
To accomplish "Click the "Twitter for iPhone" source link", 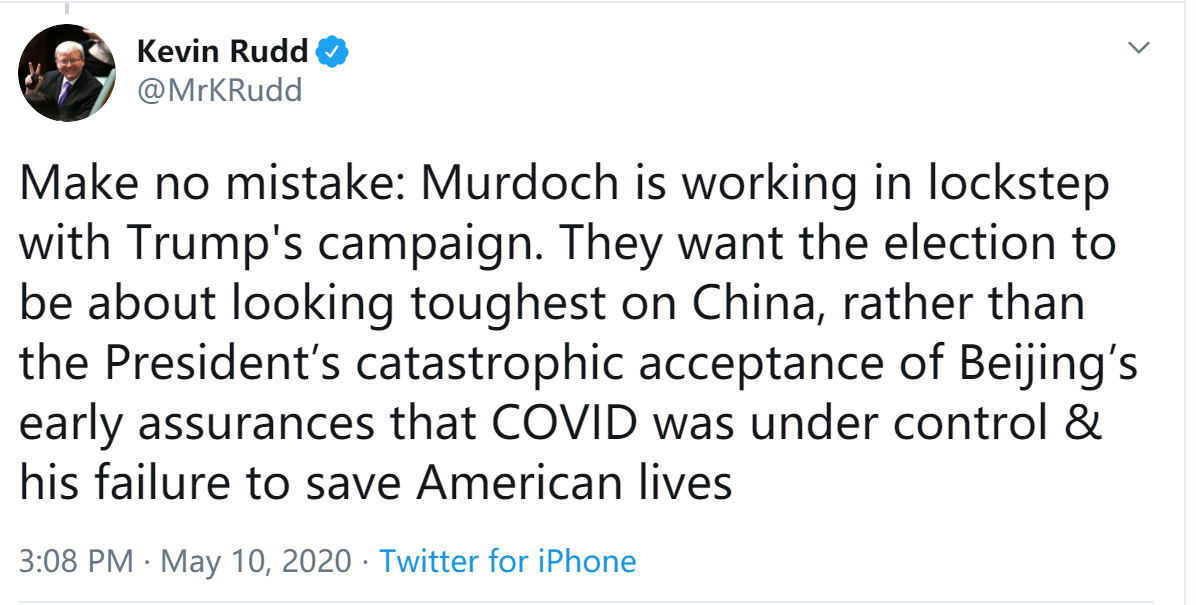I will [508, 561].
